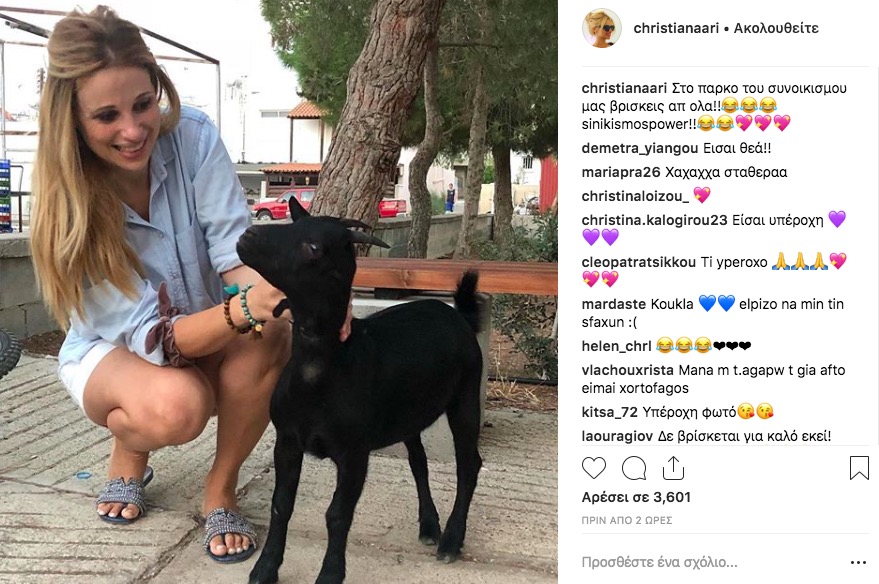Image resolution: width=879 pixels, height=584 pixels.
Task: Go to the mardaste commenter profile
Action: pos(614,304)
